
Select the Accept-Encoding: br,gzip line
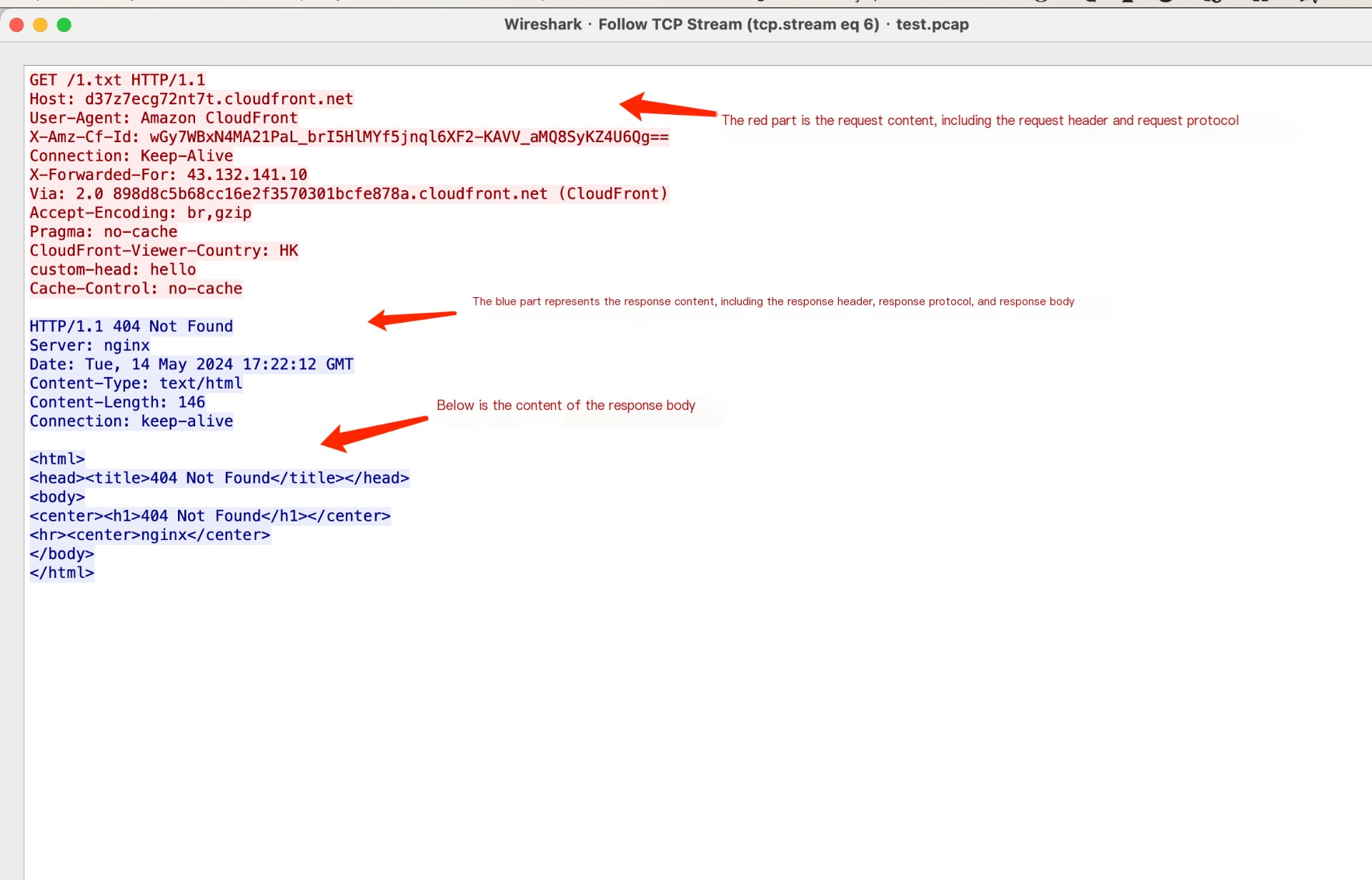tap(141, 213)
